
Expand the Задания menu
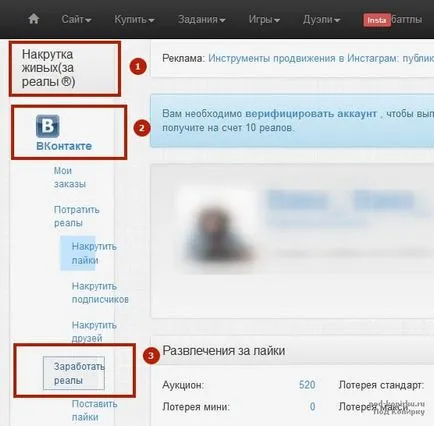coord(201,19)
